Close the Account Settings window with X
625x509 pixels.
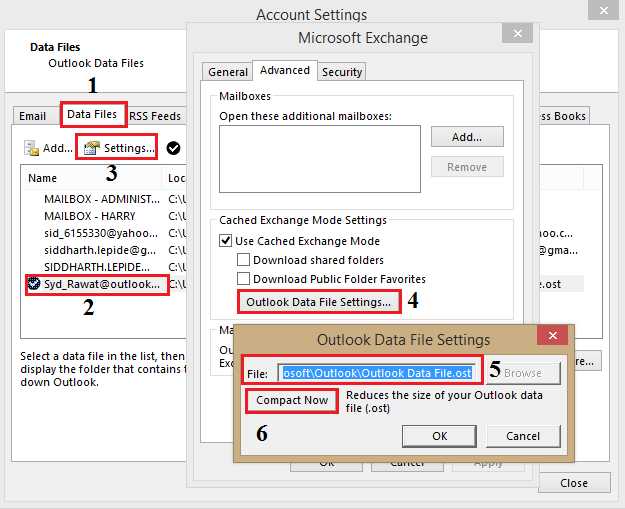[x=603, y=10]
